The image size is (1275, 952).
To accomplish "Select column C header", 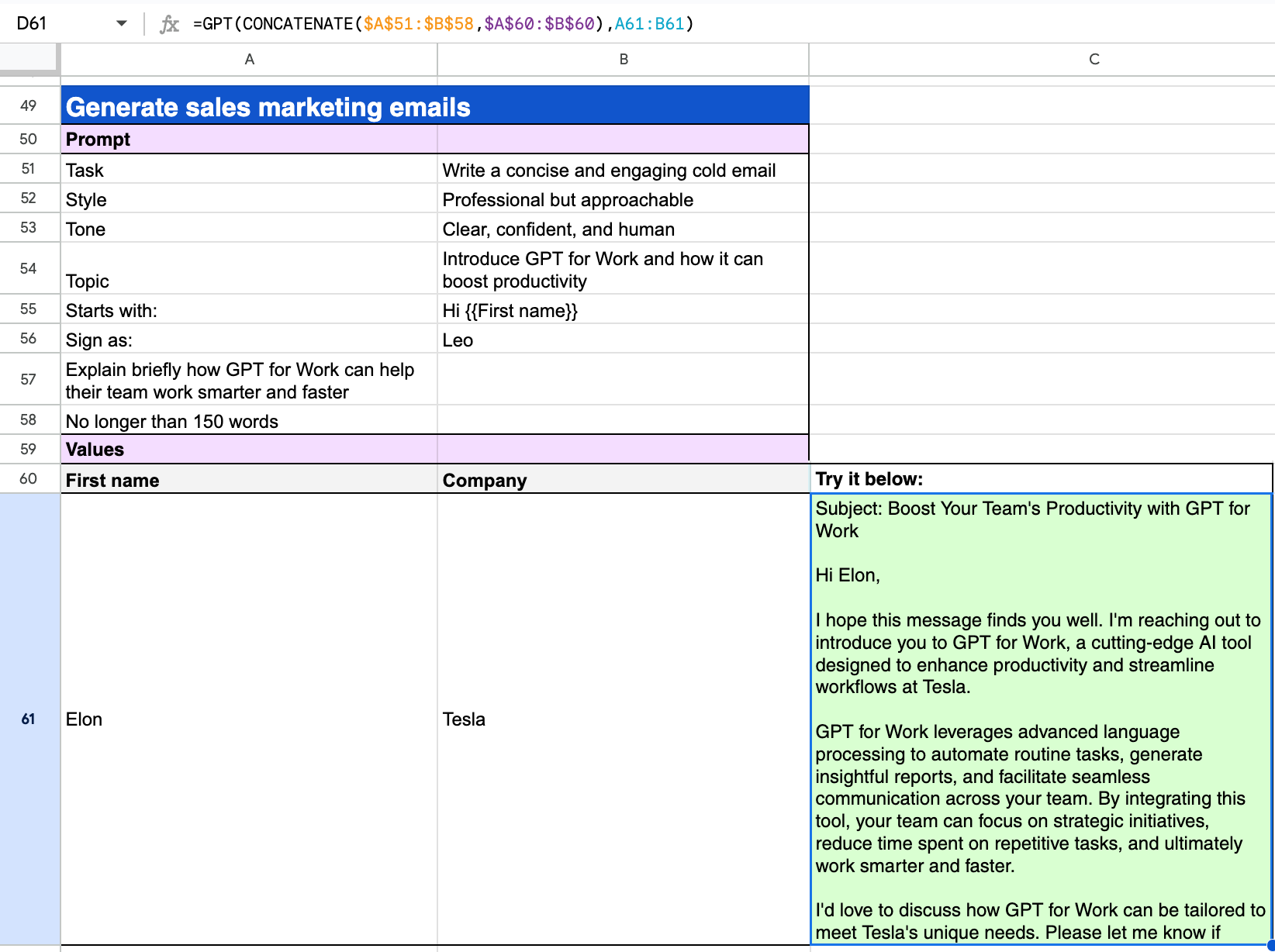I will pos(1094,59).
